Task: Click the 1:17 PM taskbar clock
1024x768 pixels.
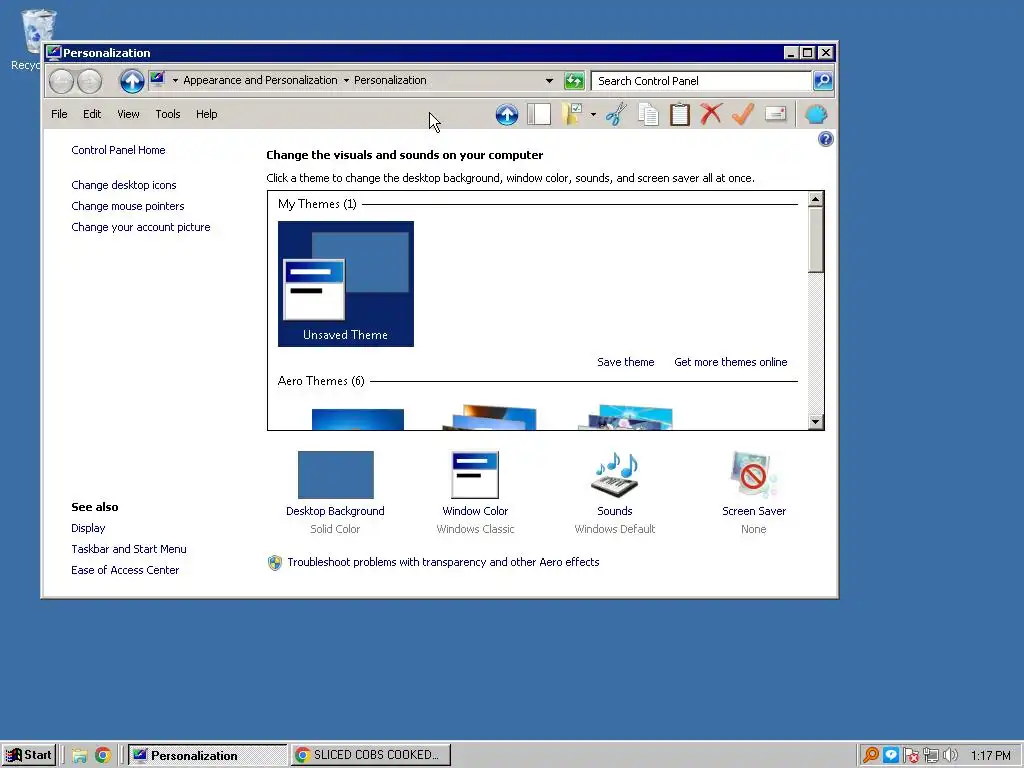Action: pyautogui.click(x=990, y=756)
